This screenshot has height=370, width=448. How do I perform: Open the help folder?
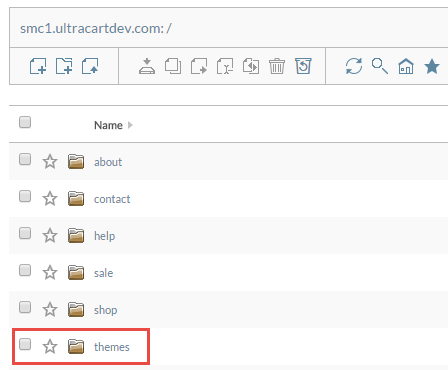[104, 236]
